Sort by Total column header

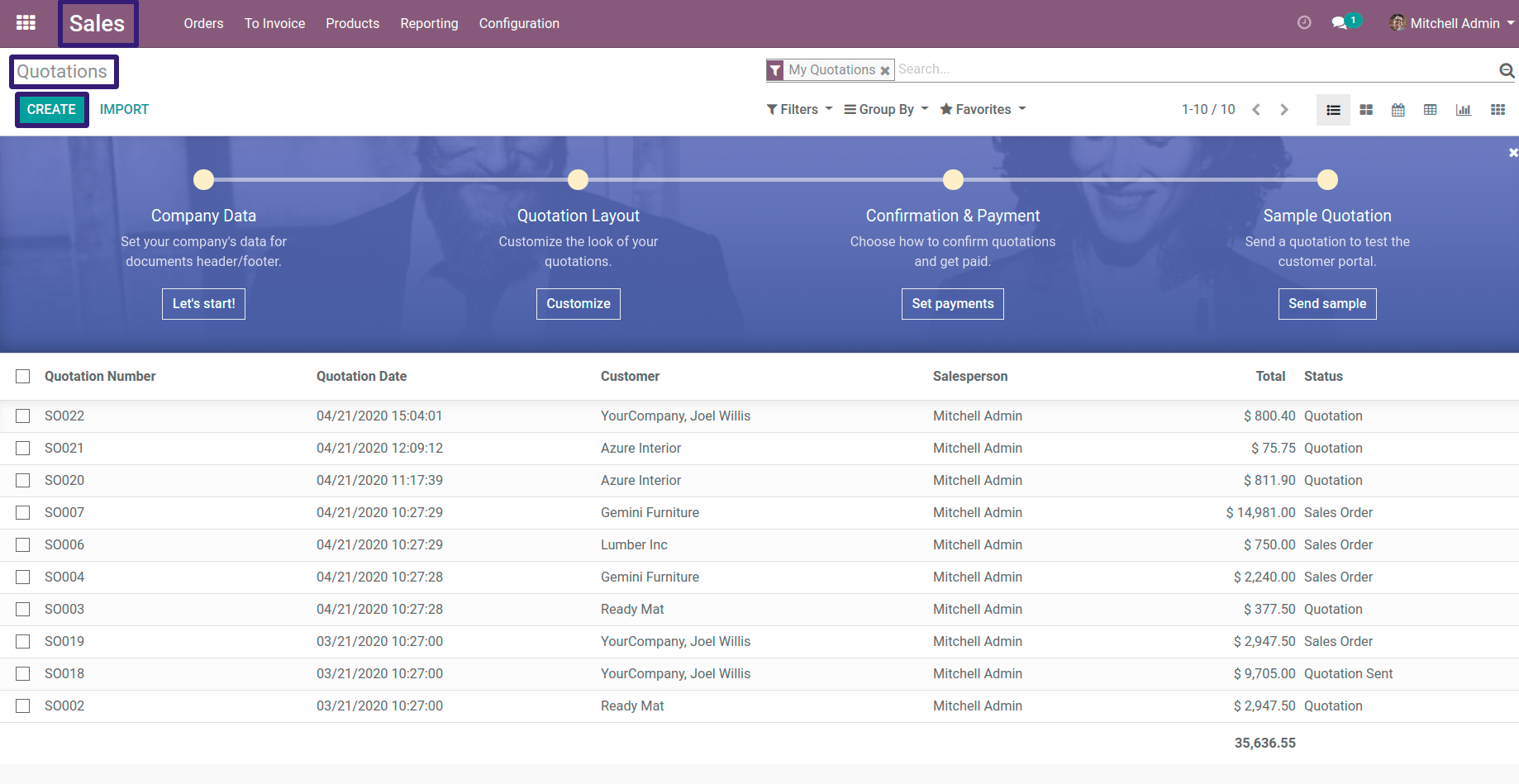[x=1270, y=377]
